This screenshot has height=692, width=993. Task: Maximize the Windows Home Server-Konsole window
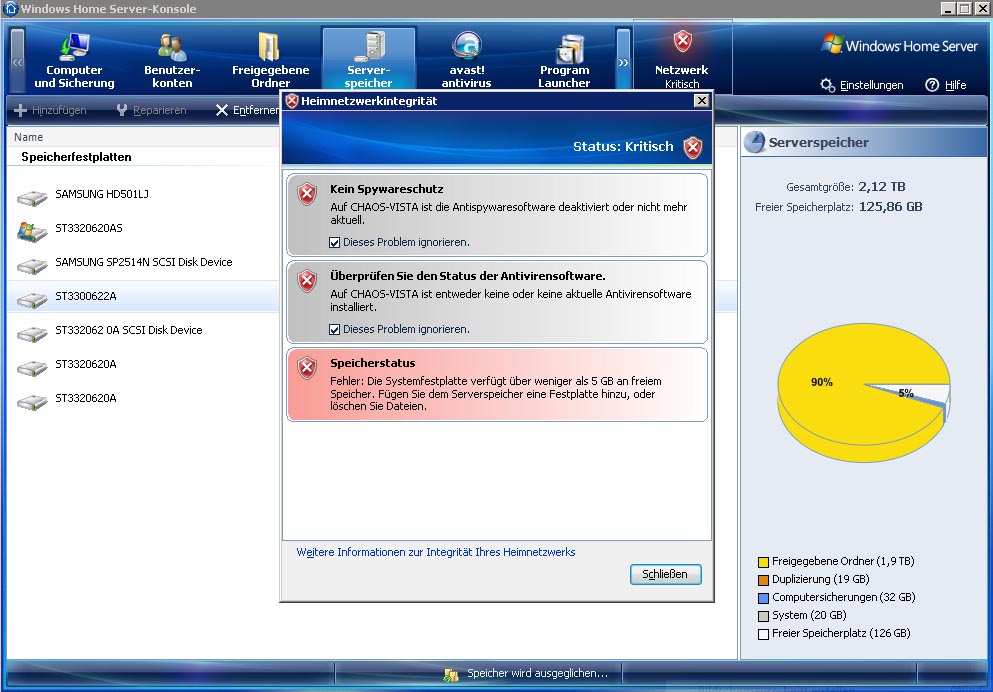964,8
